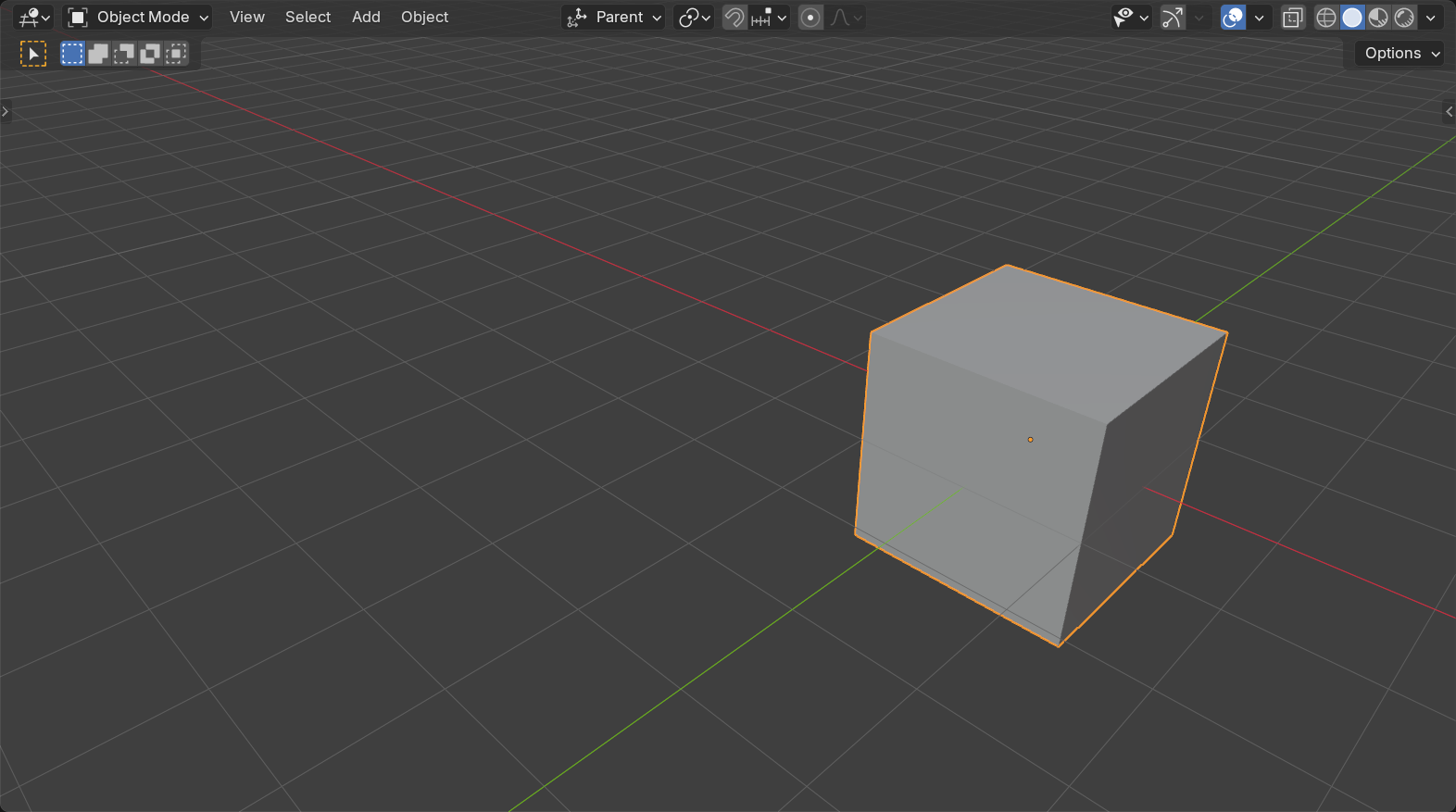Open the Add menu
1456x812 pixels.
[366, 17]
